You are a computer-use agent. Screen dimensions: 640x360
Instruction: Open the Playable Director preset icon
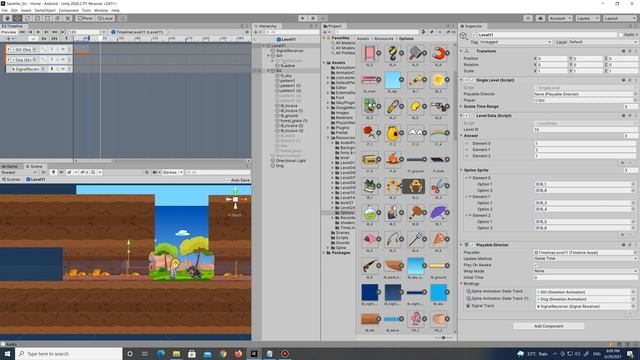(x=629, y=245)
